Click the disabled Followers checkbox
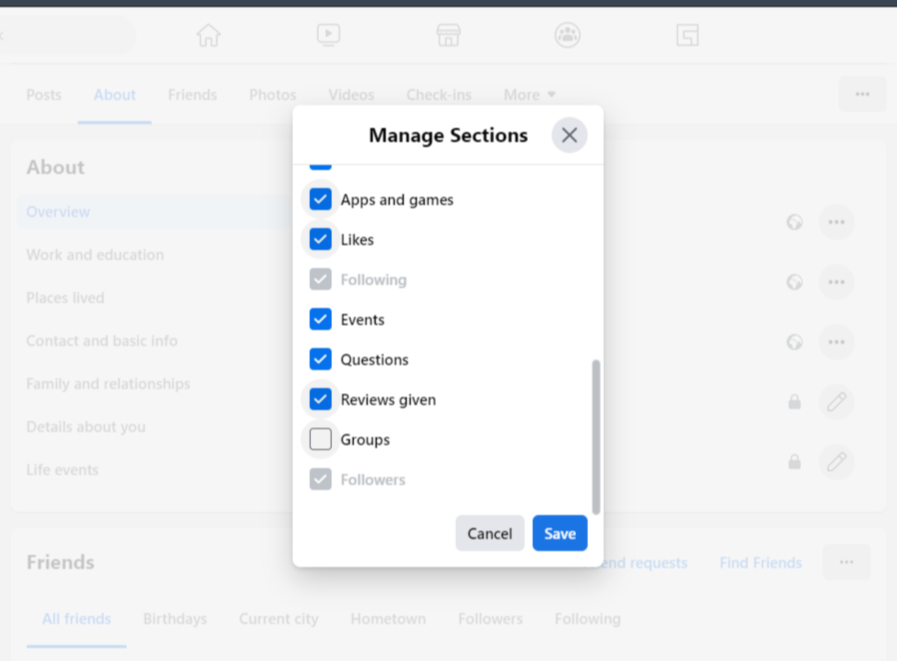The width and height of the screenshot is (897, 661). (x=320, y=480)
